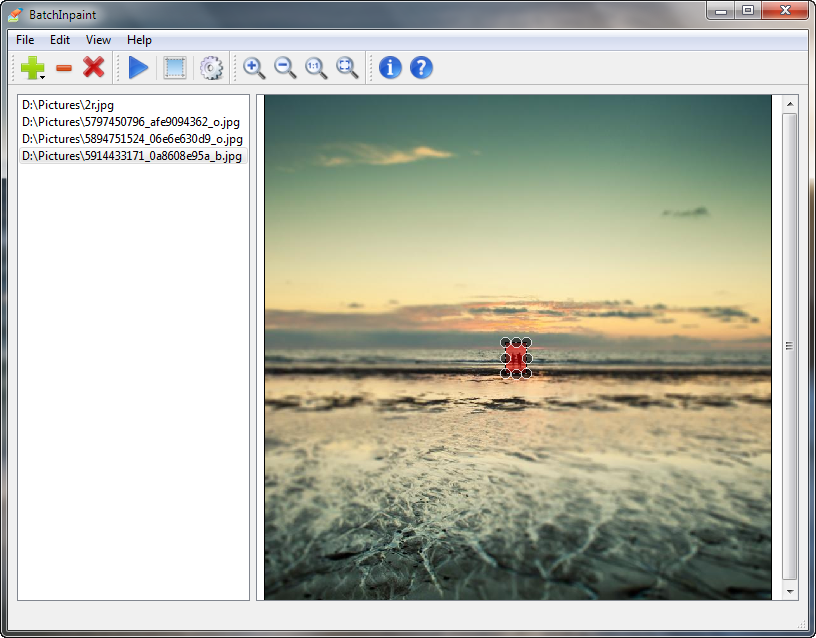Click the red X Clear list icon
This screenshot has width=816, height=638.
coord(94,68)
